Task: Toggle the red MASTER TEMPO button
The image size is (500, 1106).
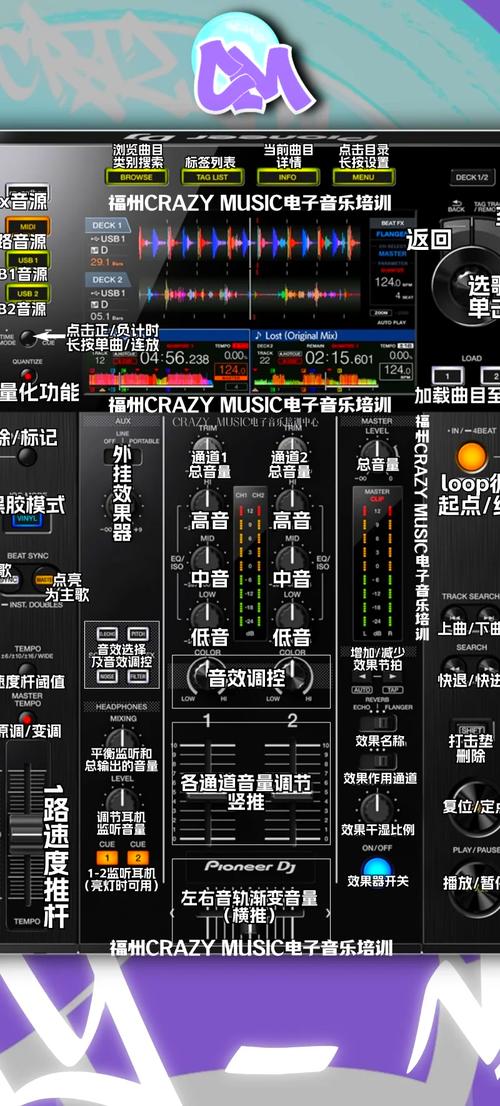Action: click(x=28, y=718)
